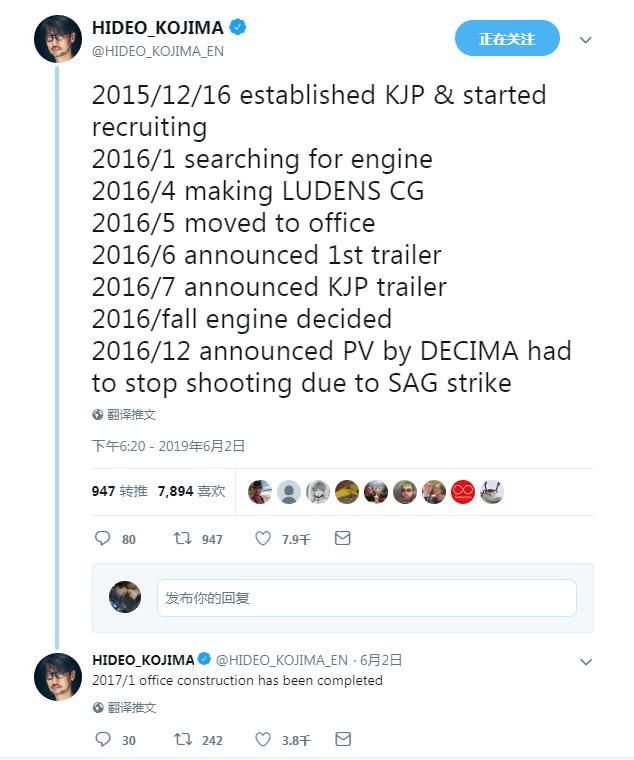Screen dimensions: 634x760
Task: View the 947 转推 retweets list
Action: point(120,491)
